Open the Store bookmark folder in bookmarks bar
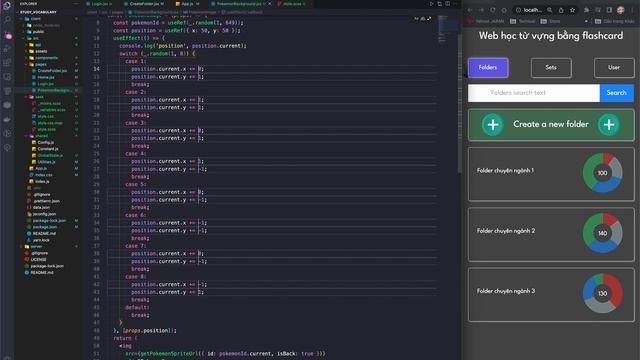Screen dimensions: 640x360 (x=550, y=21)
